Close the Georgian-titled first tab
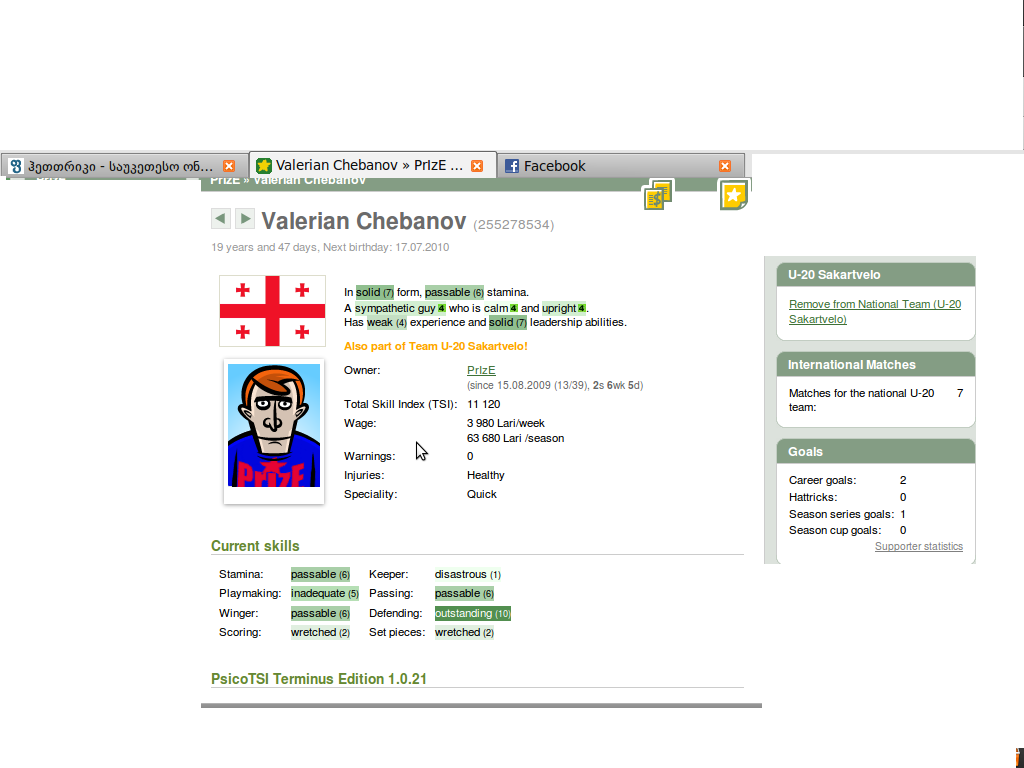 [229, 166]
